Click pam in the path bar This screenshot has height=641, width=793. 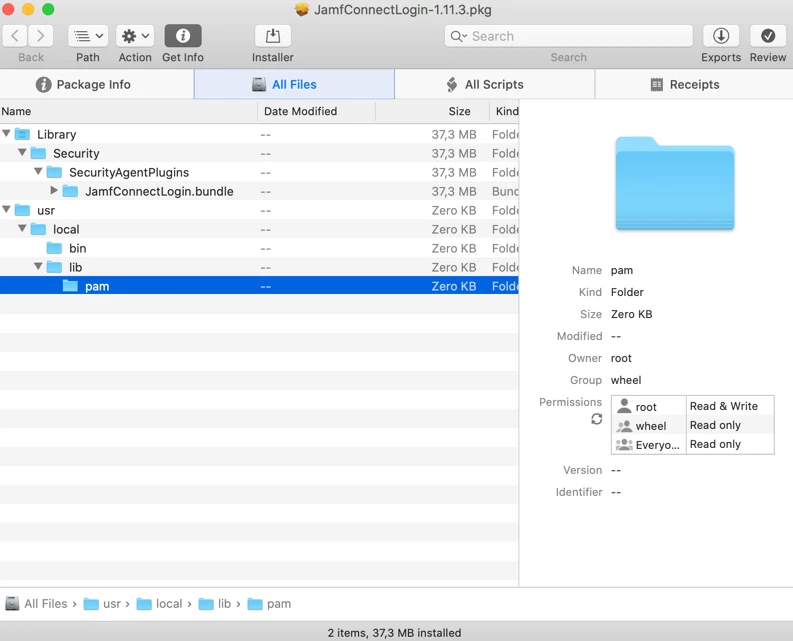pyautogui.click(x=269, y=604)
